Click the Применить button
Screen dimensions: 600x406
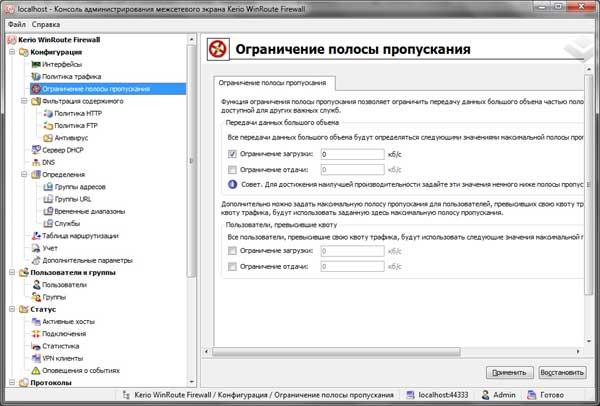(509, 372)
